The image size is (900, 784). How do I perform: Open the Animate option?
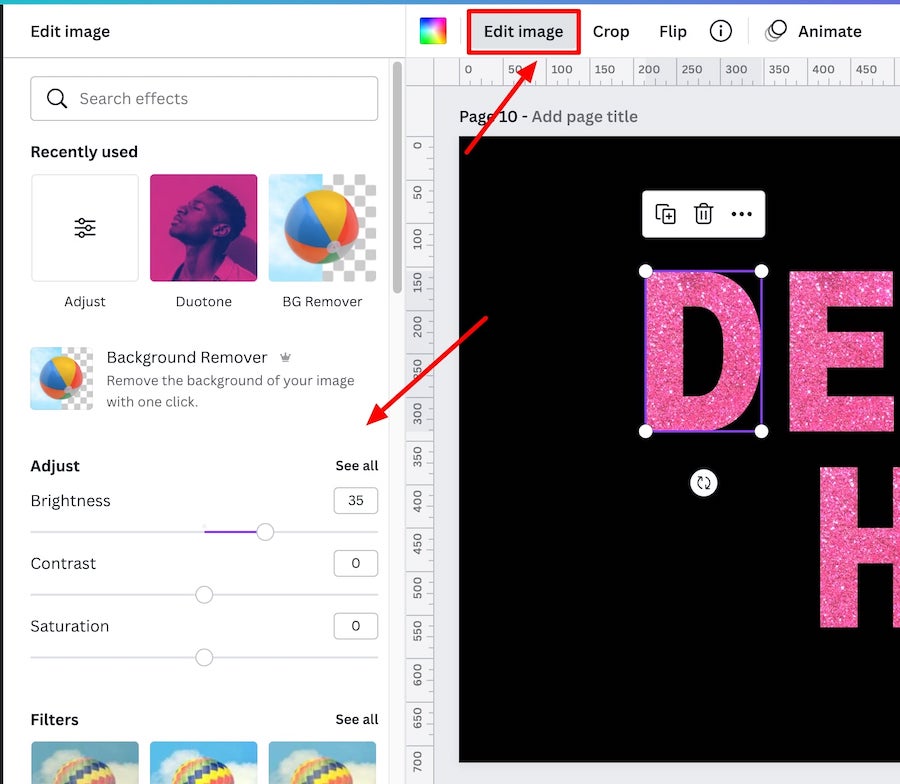tap(829, 32)
